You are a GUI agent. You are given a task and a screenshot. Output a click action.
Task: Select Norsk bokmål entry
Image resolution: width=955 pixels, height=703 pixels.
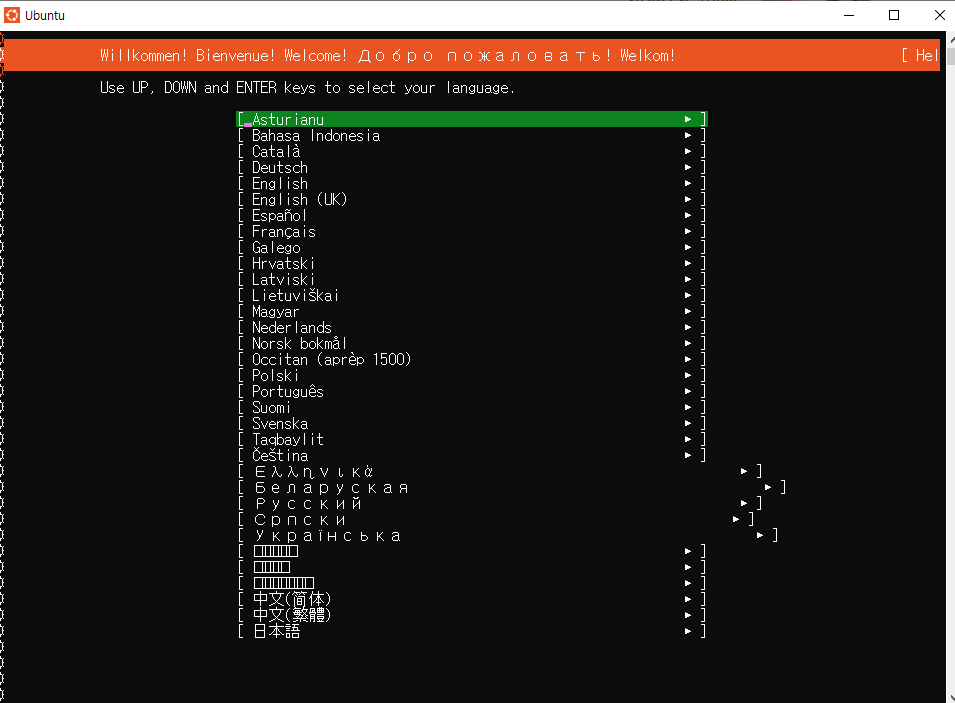tap(472, 343)
